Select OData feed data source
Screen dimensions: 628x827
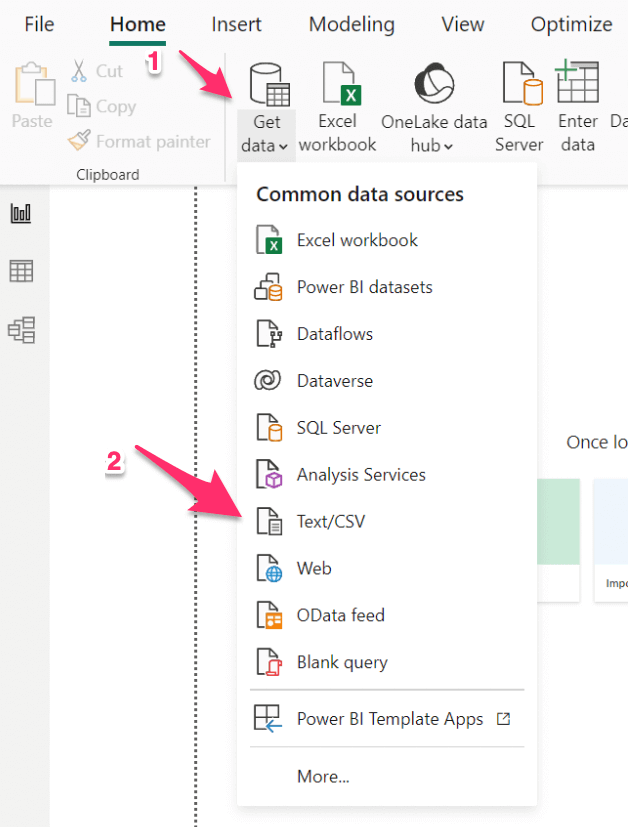pos(387,616)
